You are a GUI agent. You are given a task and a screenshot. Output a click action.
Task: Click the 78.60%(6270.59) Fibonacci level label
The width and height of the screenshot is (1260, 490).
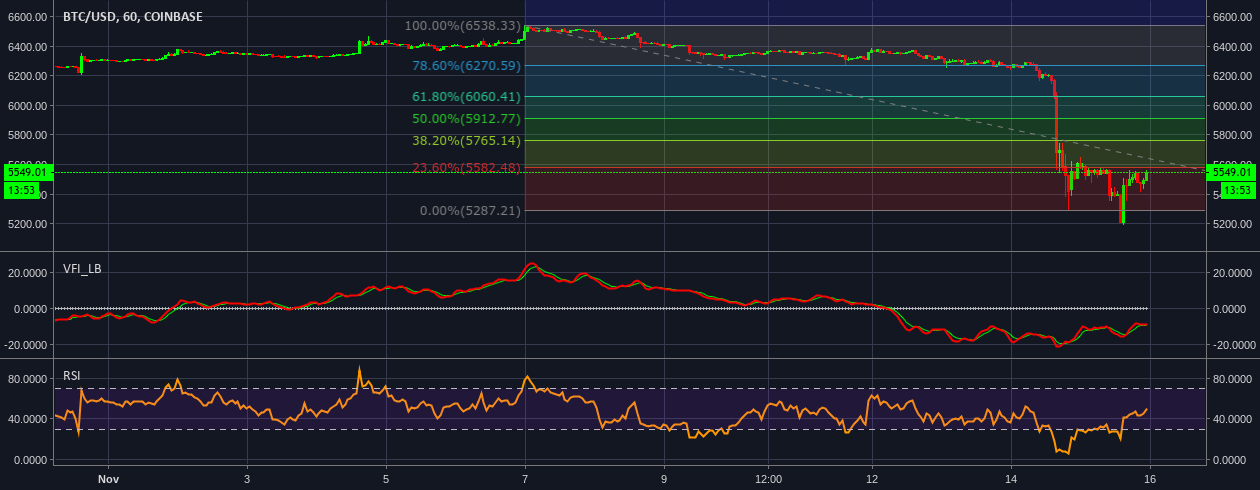(x=467, y=66)
